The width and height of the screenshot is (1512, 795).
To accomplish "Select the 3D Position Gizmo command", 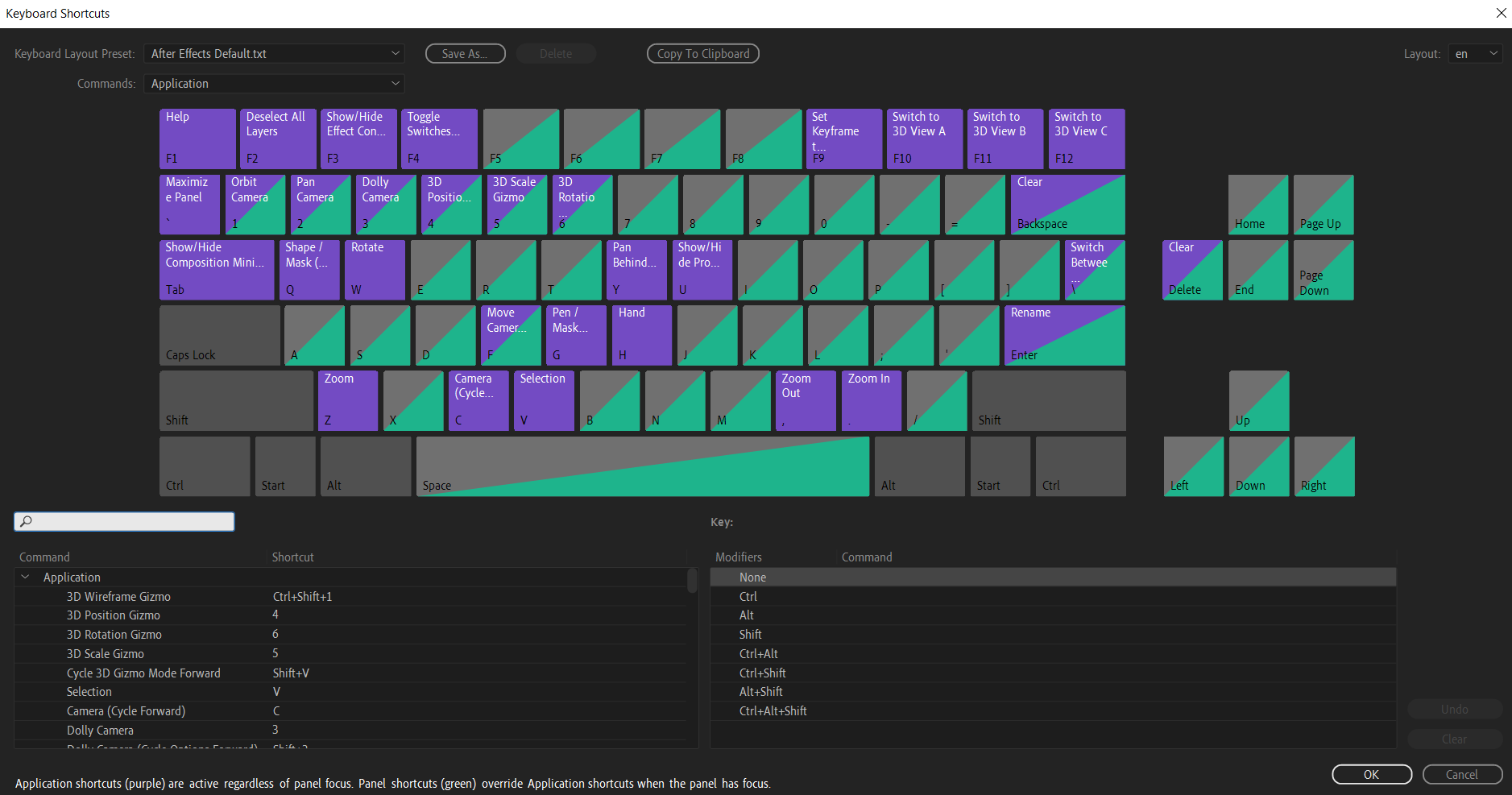I will (x=350, y=615).
